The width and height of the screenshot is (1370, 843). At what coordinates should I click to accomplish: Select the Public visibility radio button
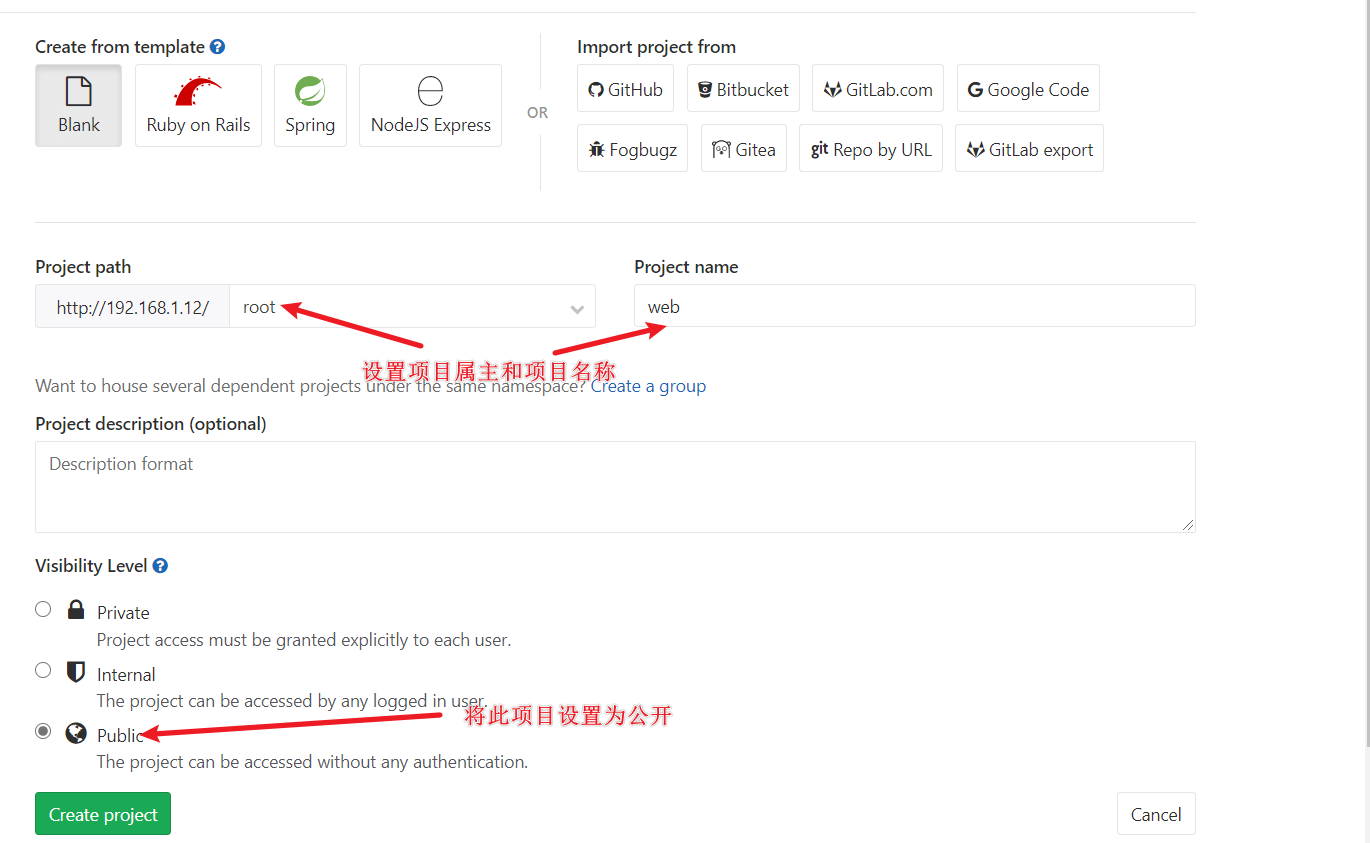pyautogui.click(x=43, y=731)
